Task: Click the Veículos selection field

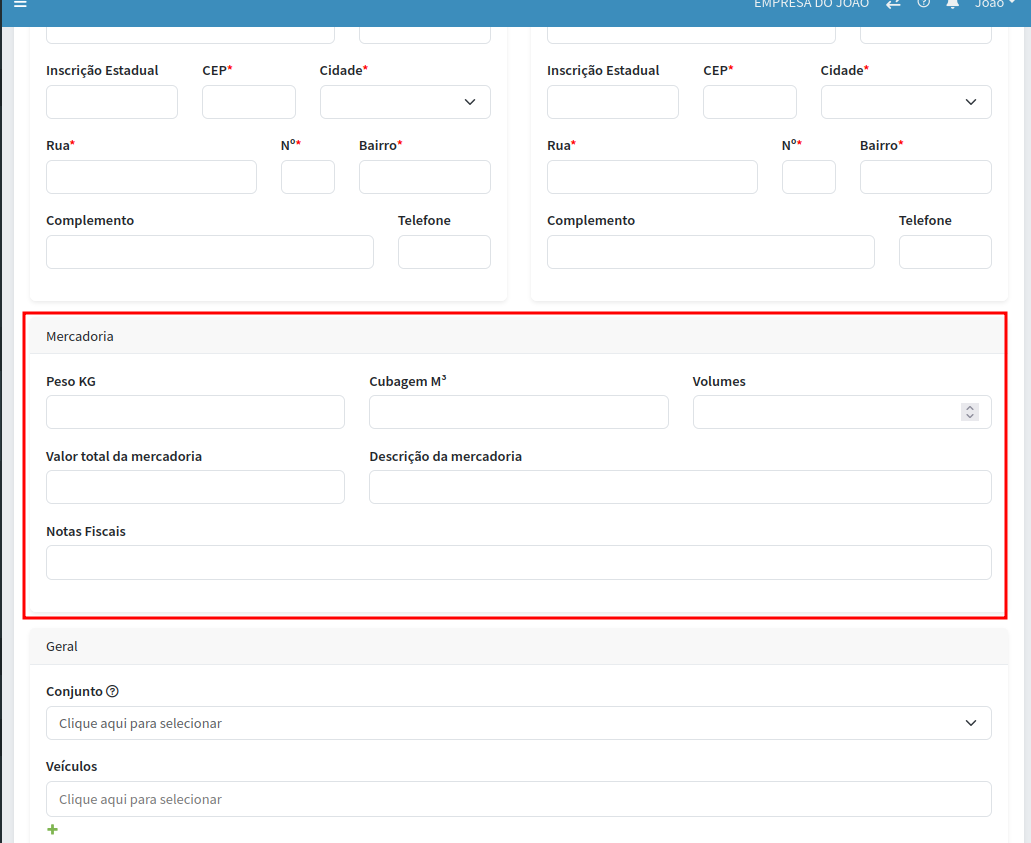Action: click(x=518, y=799)
